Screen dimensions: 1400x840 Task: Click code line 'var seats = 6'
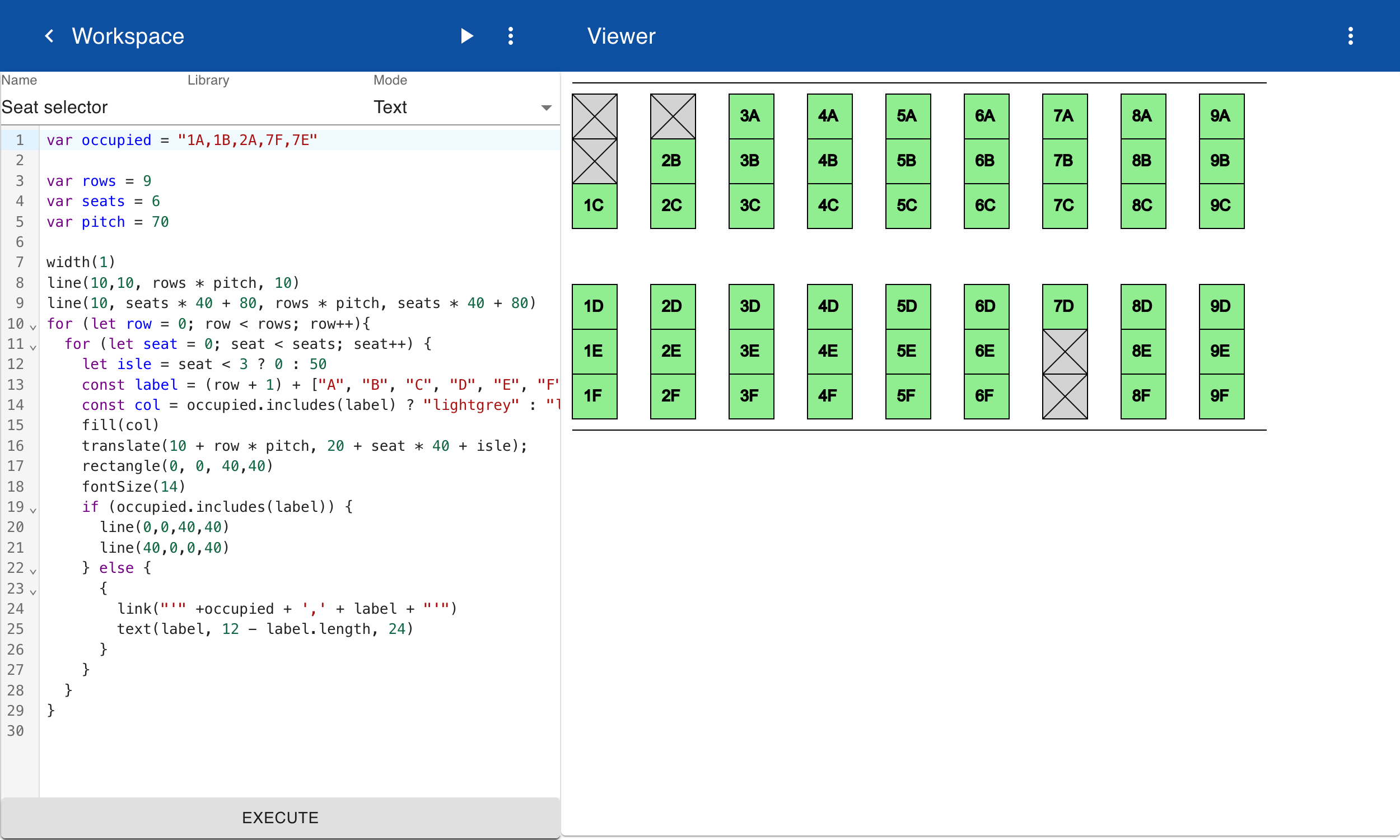[103, 201]
